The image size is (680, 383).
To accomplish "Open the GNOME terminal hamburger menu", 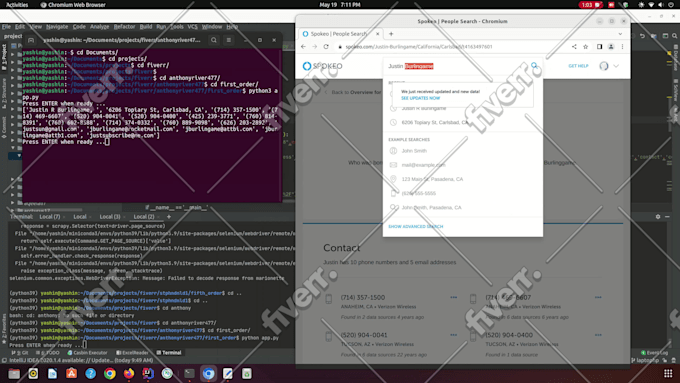I will (229, 40).
